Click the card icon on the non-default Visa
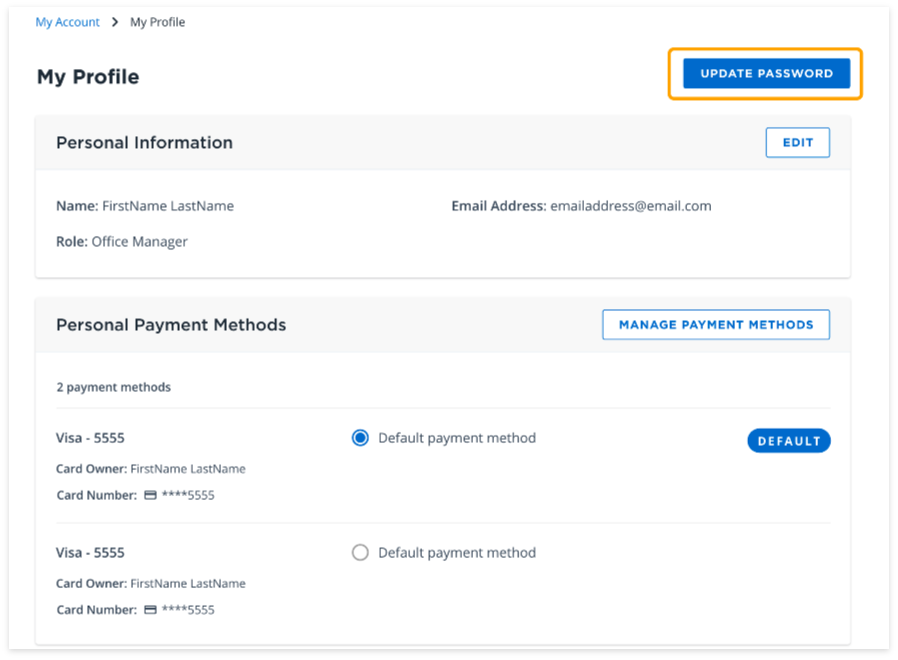The image size is (898, 660). (150, 609)
